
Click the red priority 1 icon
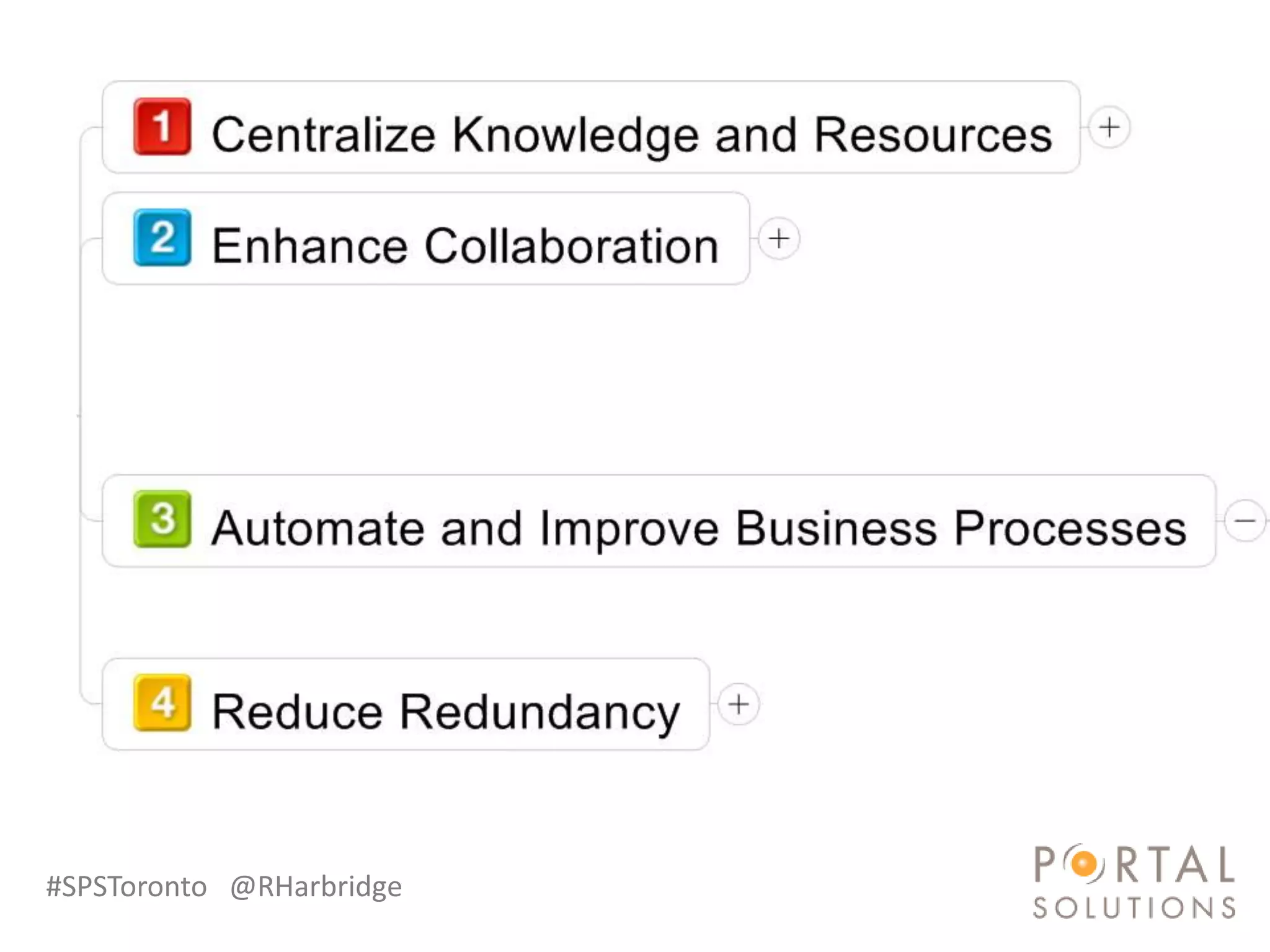162,126
